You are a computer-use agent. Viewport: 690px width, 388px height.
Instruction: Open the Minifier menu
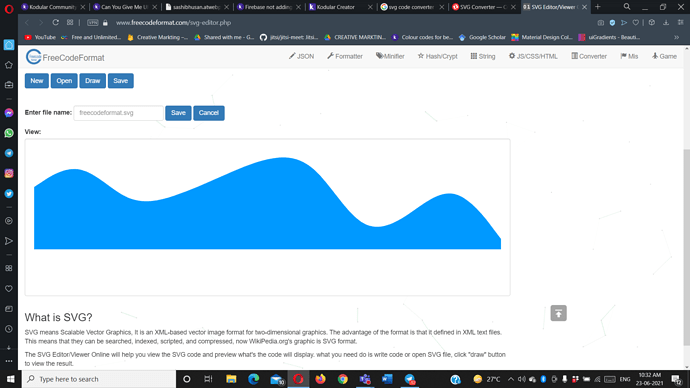click(390, 56)
